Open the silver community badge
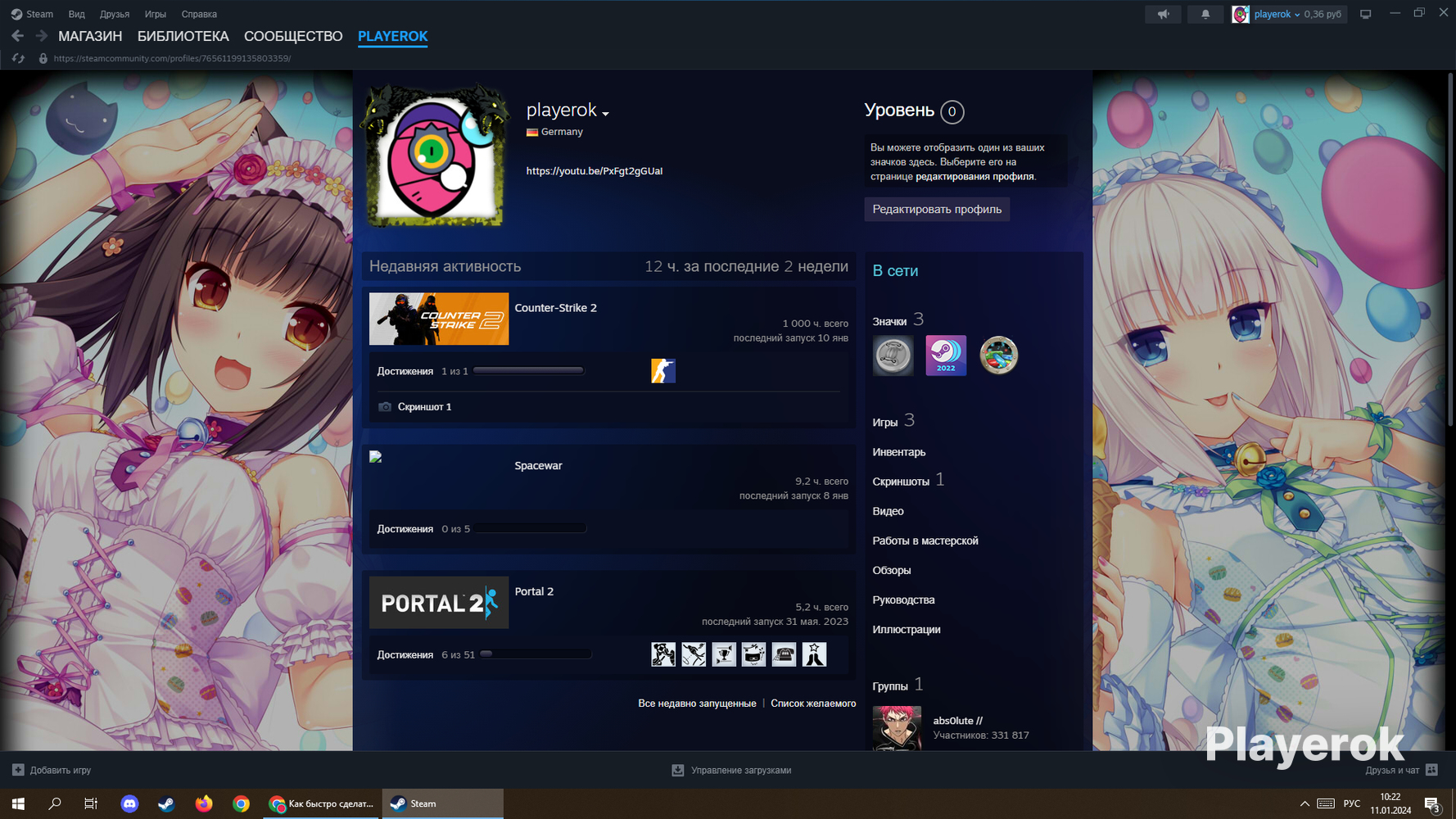Image resolution: width=1456 pixels, height=819 pixels. (x=893, y=355)
